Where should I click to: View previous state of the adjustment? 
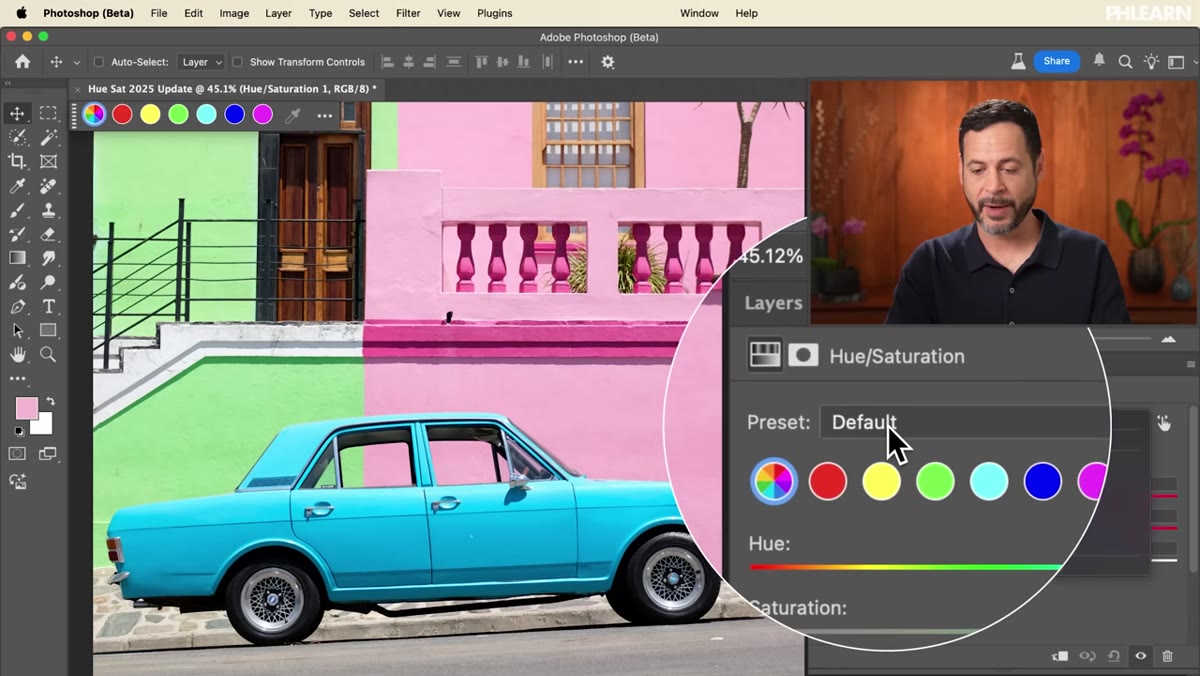point(1087,656)
